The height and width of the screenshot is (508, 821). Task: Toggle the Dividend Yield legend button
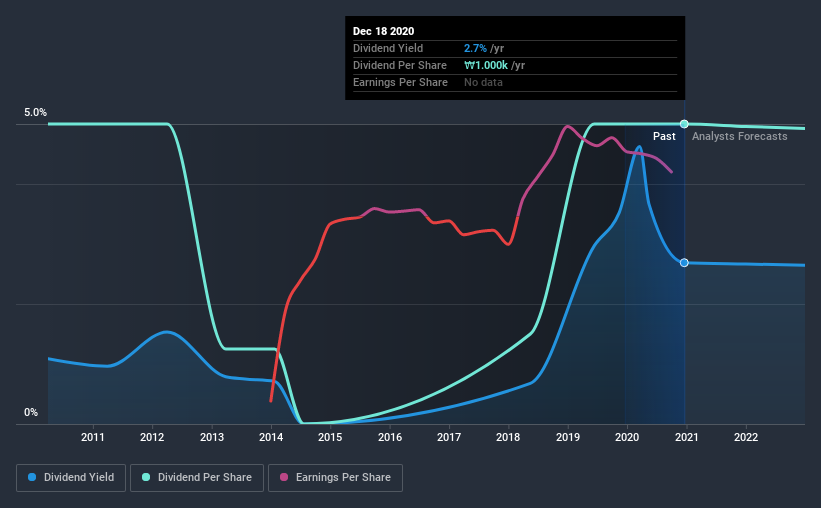pyautogui.click(x=71, y=478)
